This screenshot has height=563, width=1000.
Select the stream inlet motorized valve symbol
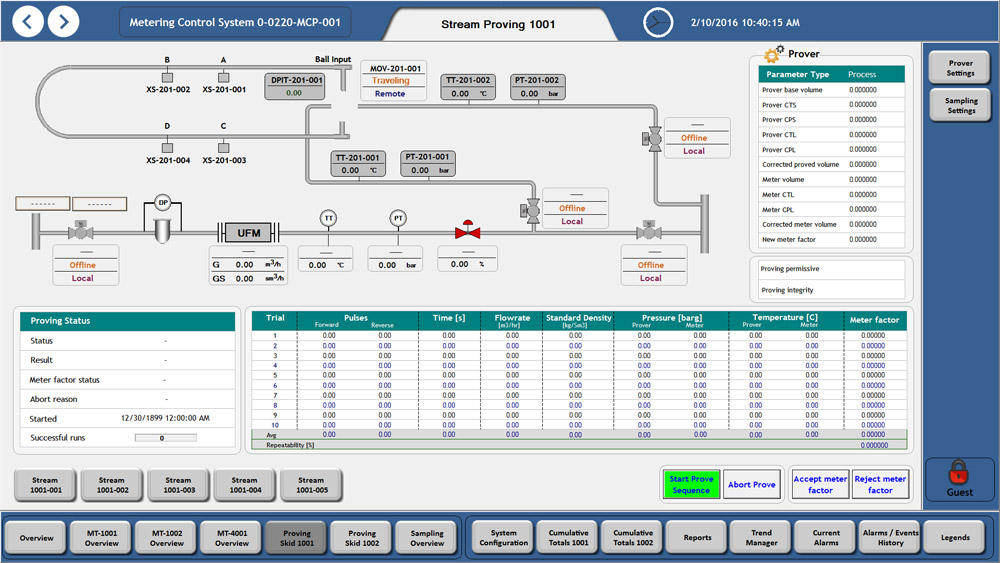coord(80,231)
